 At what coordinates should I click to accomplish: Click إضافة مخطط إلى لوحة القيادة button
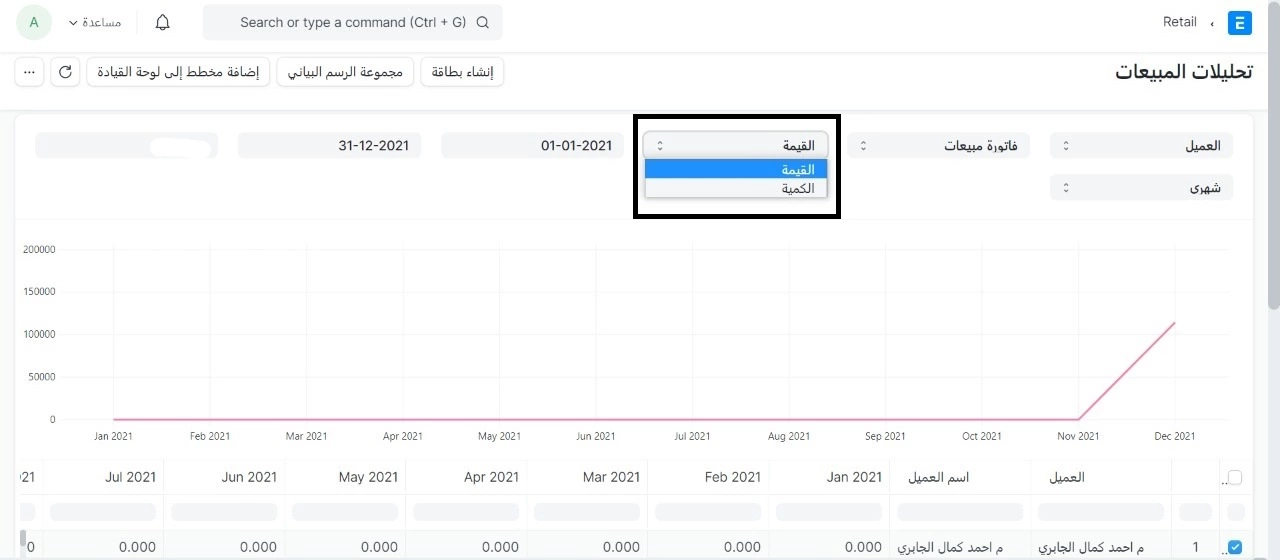coord(179,72)
